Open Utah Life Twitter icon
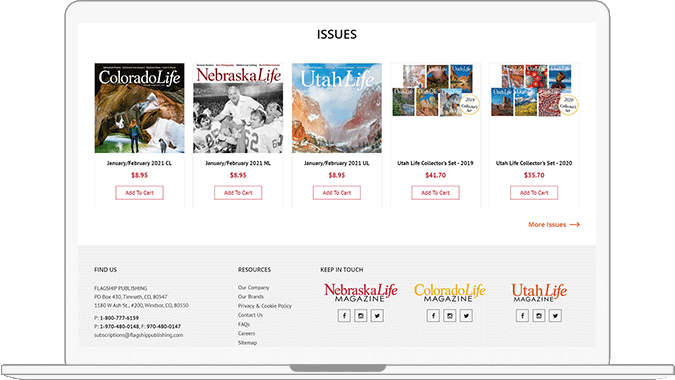The height and width of the screenshot is (380, 675). (x=555, y=315)
